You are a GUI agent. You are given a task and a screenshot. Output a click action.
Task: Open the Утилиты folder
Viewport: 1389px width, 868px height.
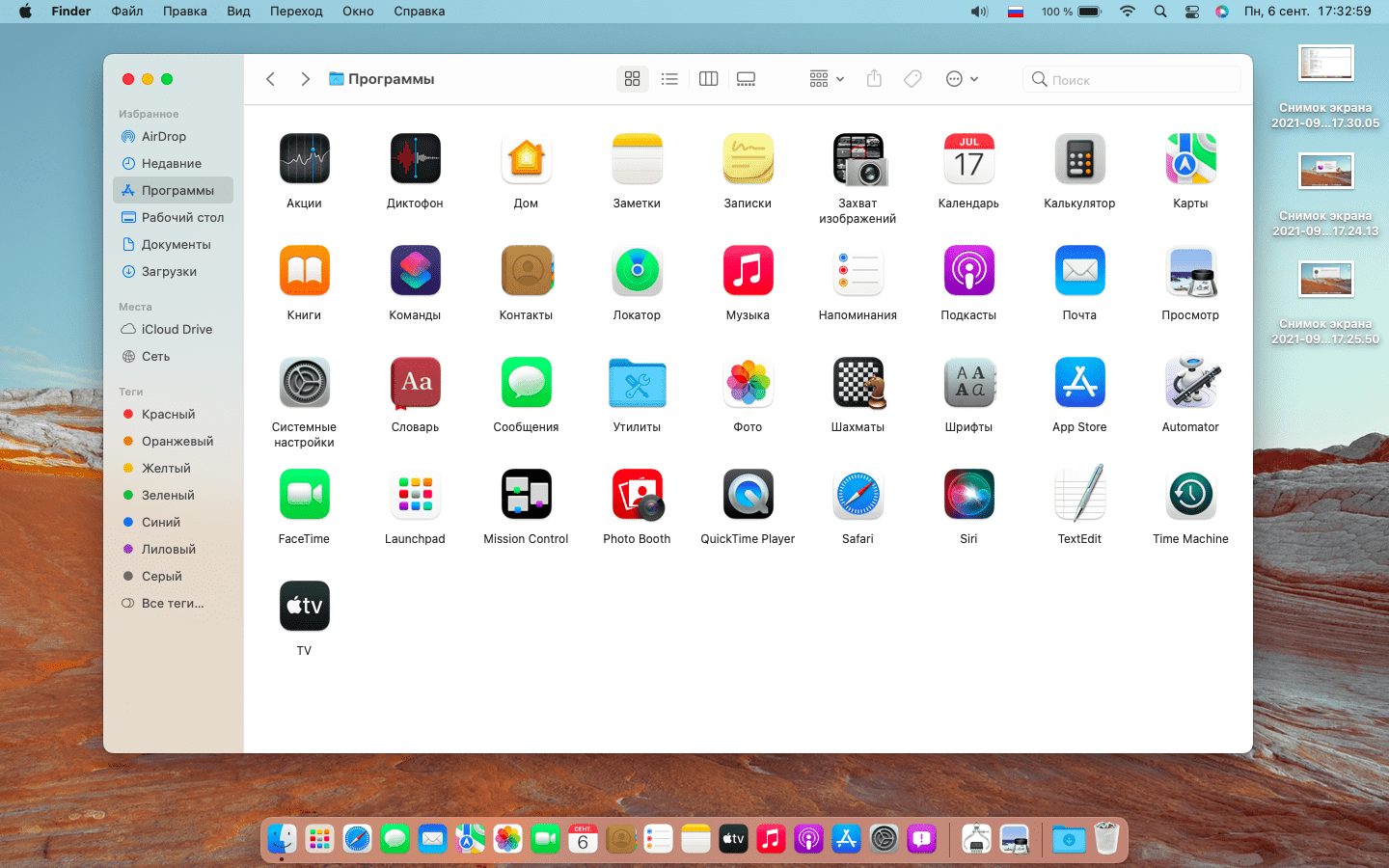(637, 383)
